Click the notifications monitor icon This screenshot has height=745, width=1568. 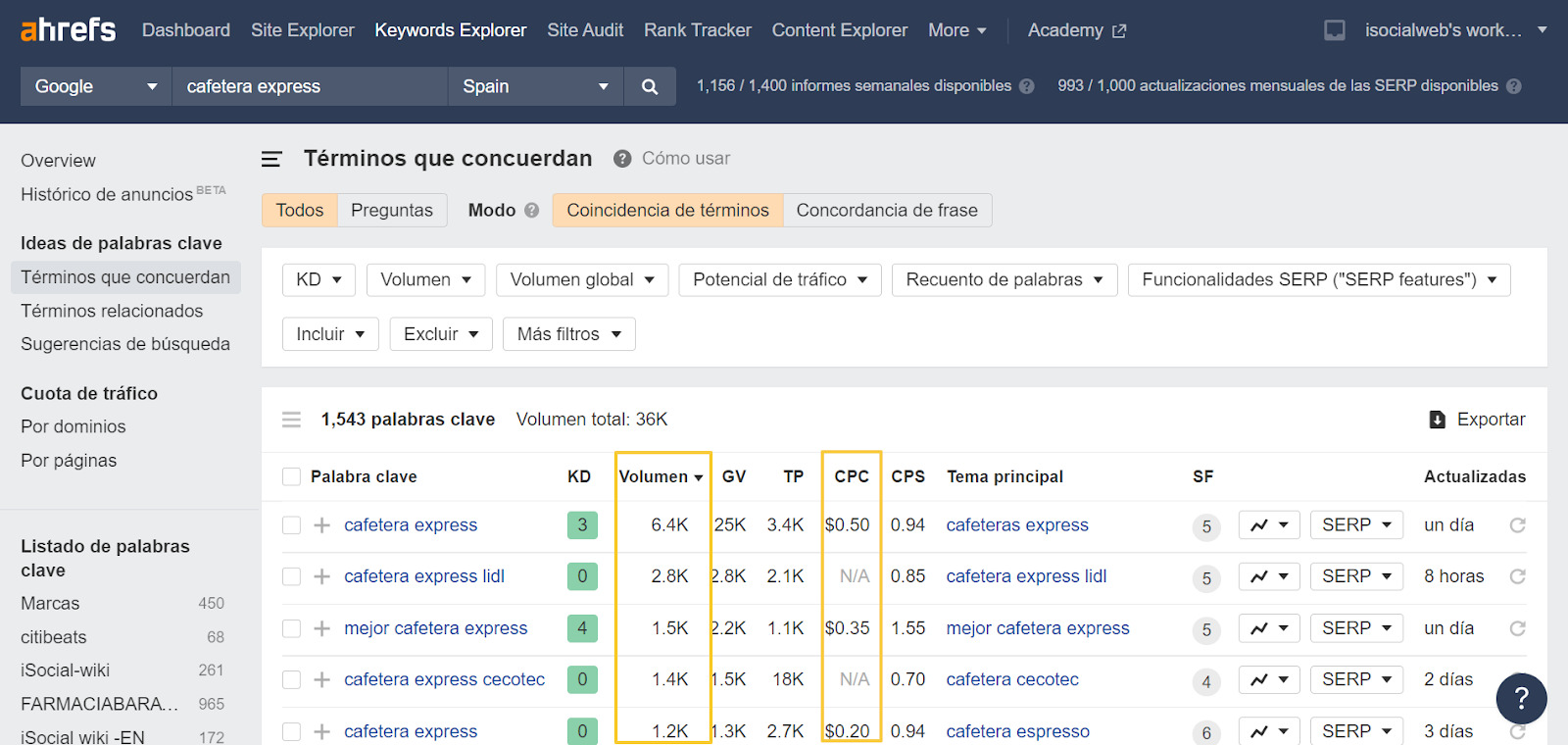coord(1334,30)
